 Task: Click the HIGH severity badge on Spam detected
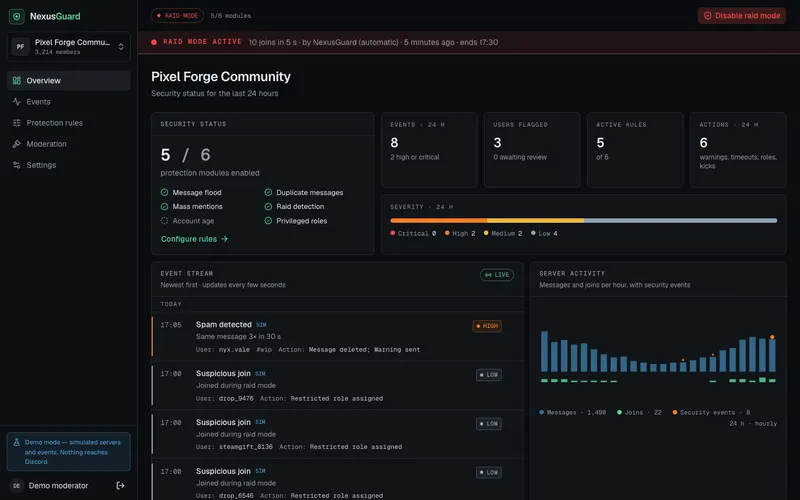[487, 326]
